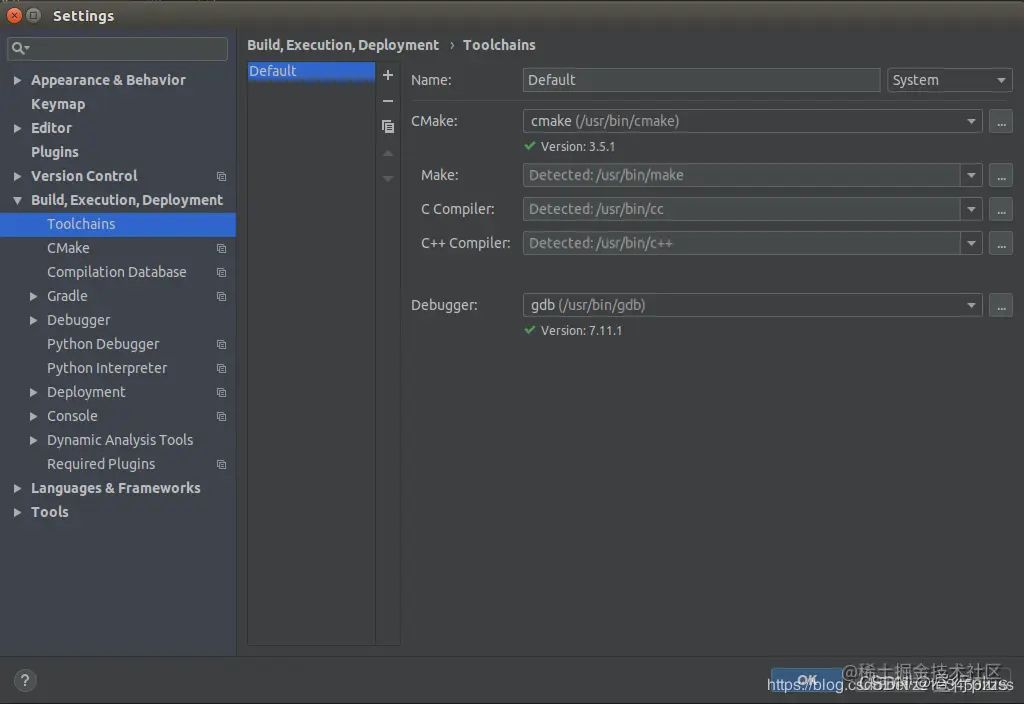The image size is (1024, 704).
Task: Expand the Deployment settings node
Action: pyautogui.click(x=33, y=392)
